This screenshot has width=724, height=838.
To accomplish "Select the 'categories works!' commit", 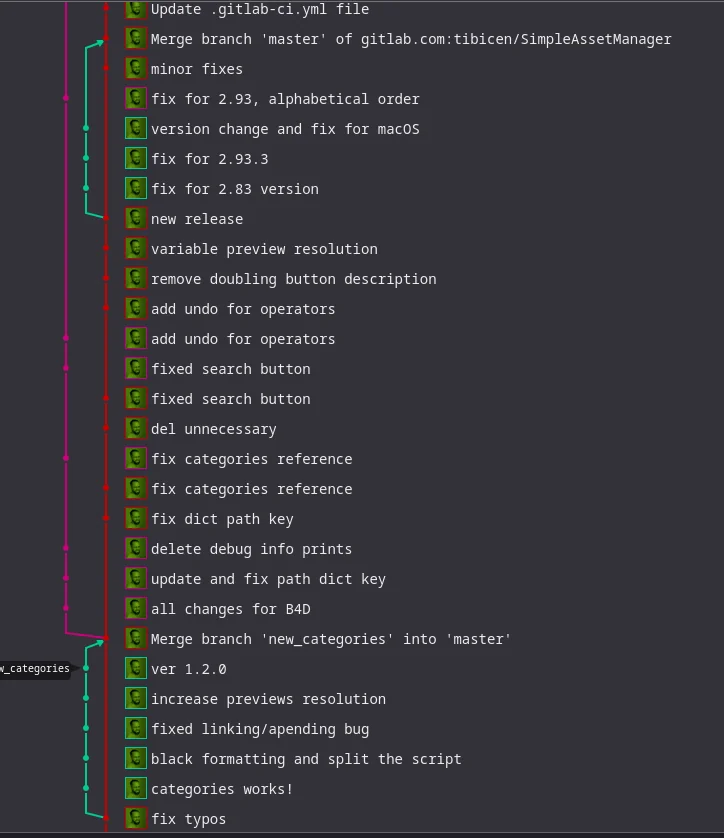I will [x=222, y=789].
